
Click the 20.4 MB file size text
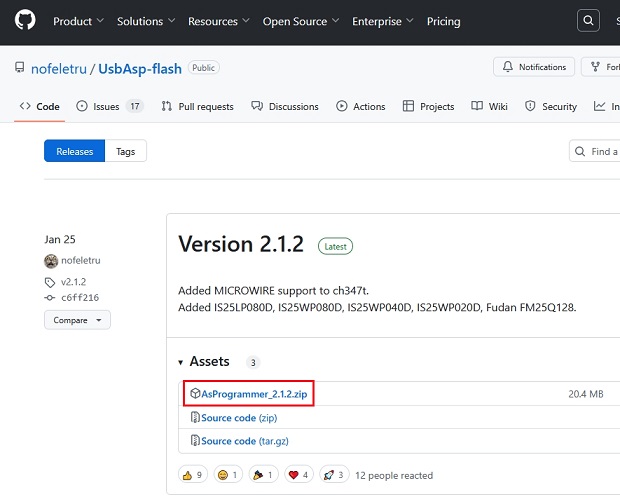pos(586,394)
